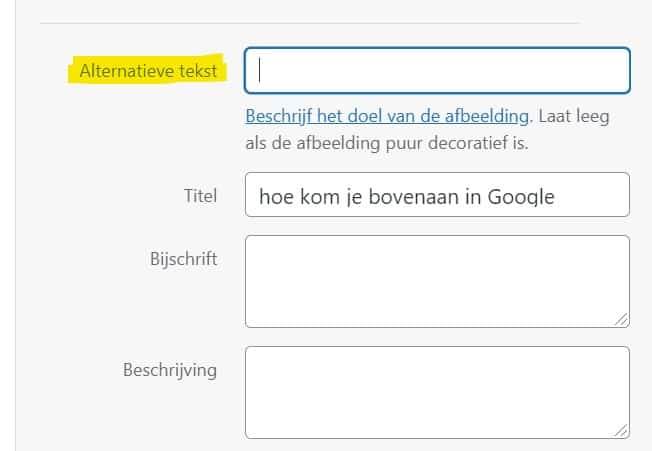Click inside the Bijschrift text area

tap(437, 281)
